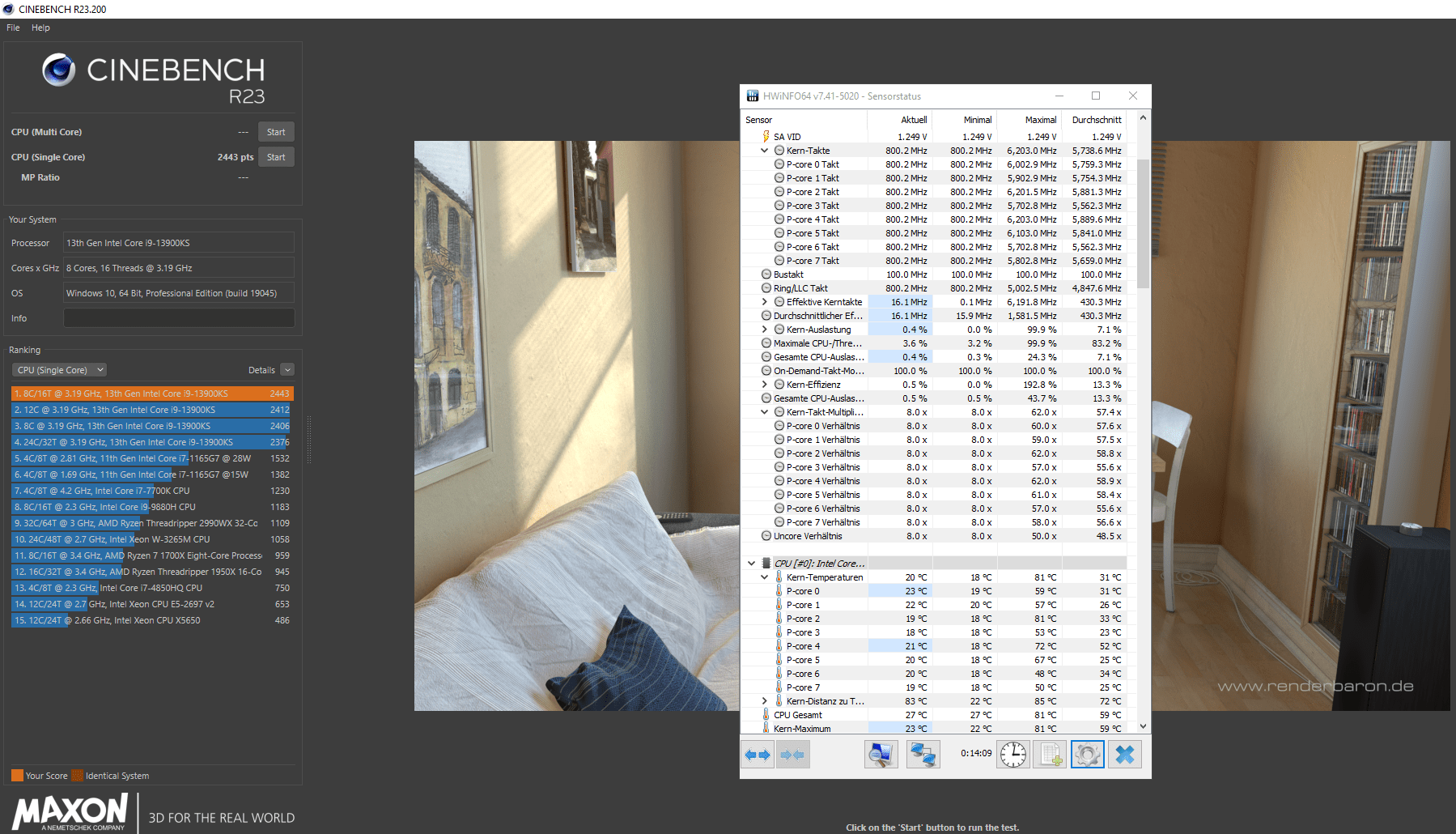The image size is (1456, 834).
Task: Click the Details label in Ranking panel
Action: tap(261, 370)
